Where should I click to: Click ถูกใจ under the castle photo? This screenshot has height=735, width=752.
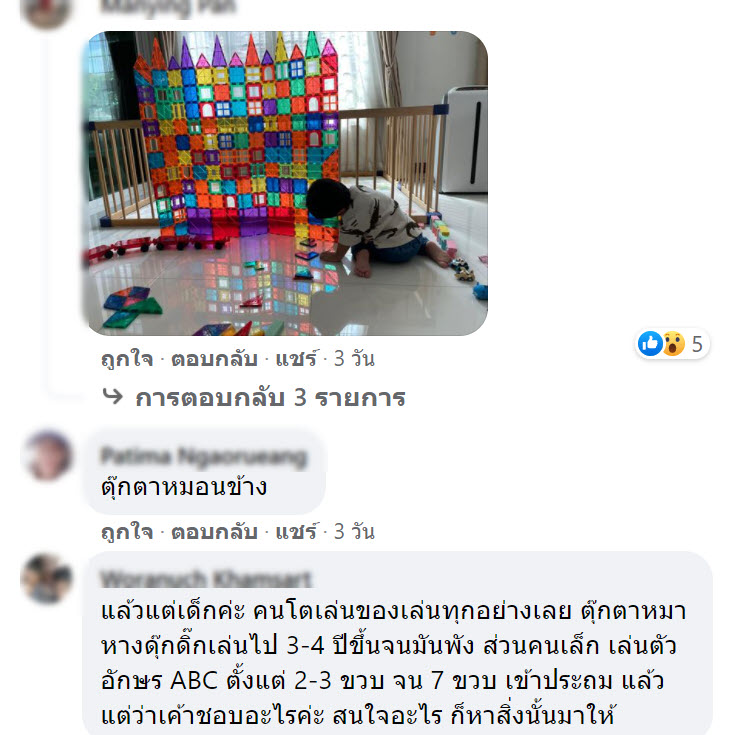tap(127, 359)
